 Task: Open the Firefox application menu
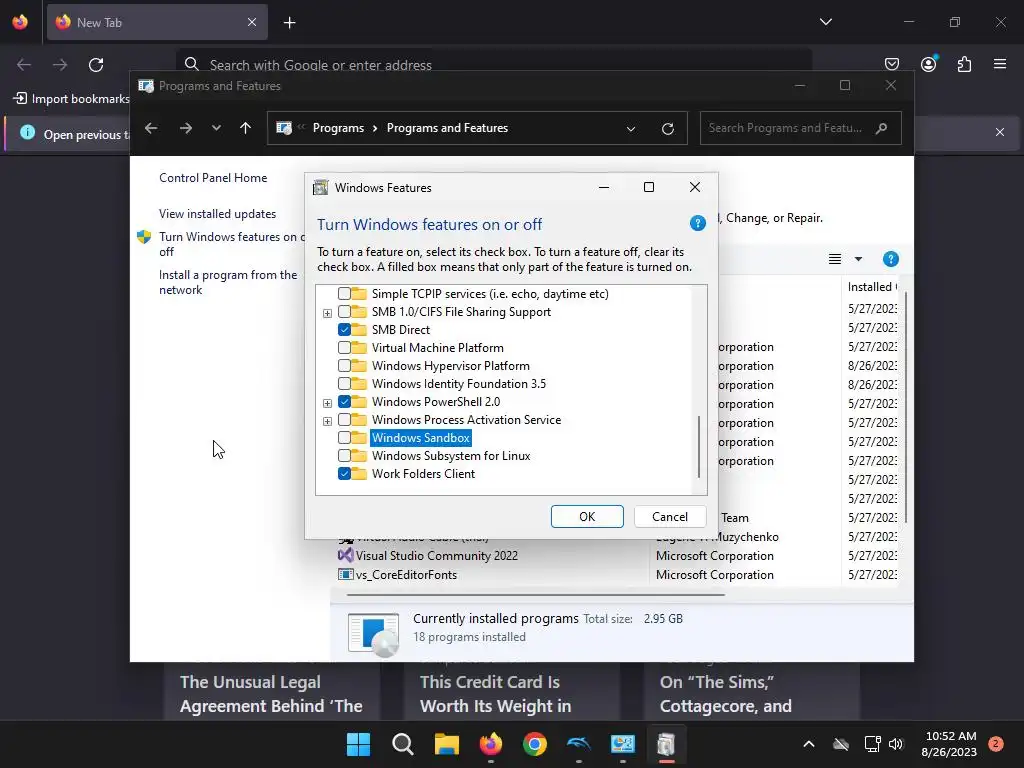pos(1000,64)
